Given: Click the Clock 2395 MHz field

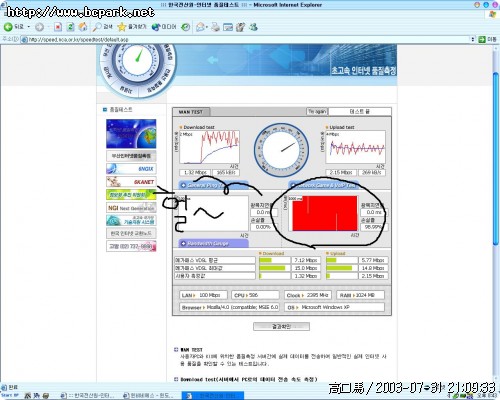Looking at the screenshot, I should [x=308, y=295].
